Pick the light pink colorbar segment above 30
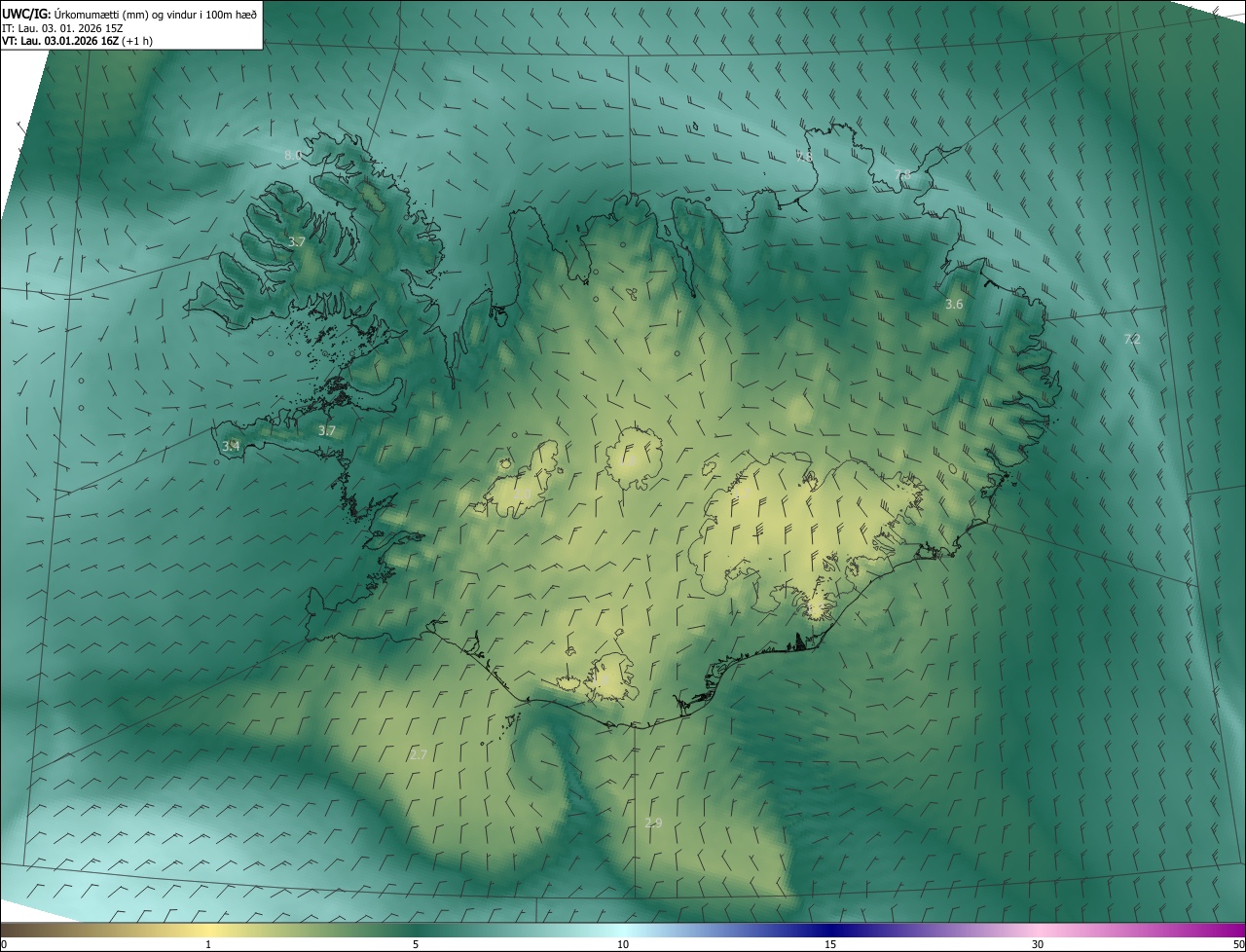1246x952 pixels. (1038, 930)
